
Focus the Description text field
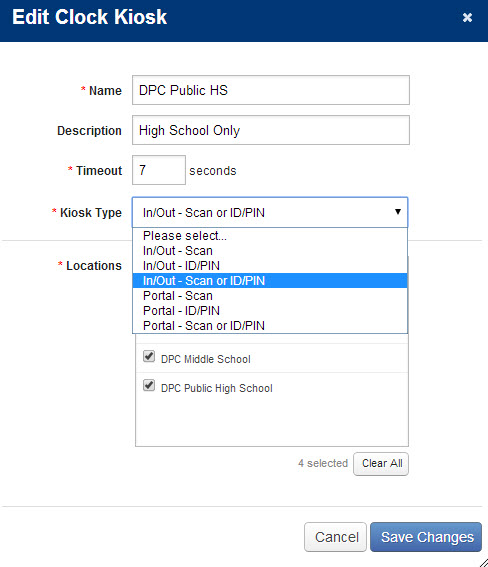(x=271, y=130)
